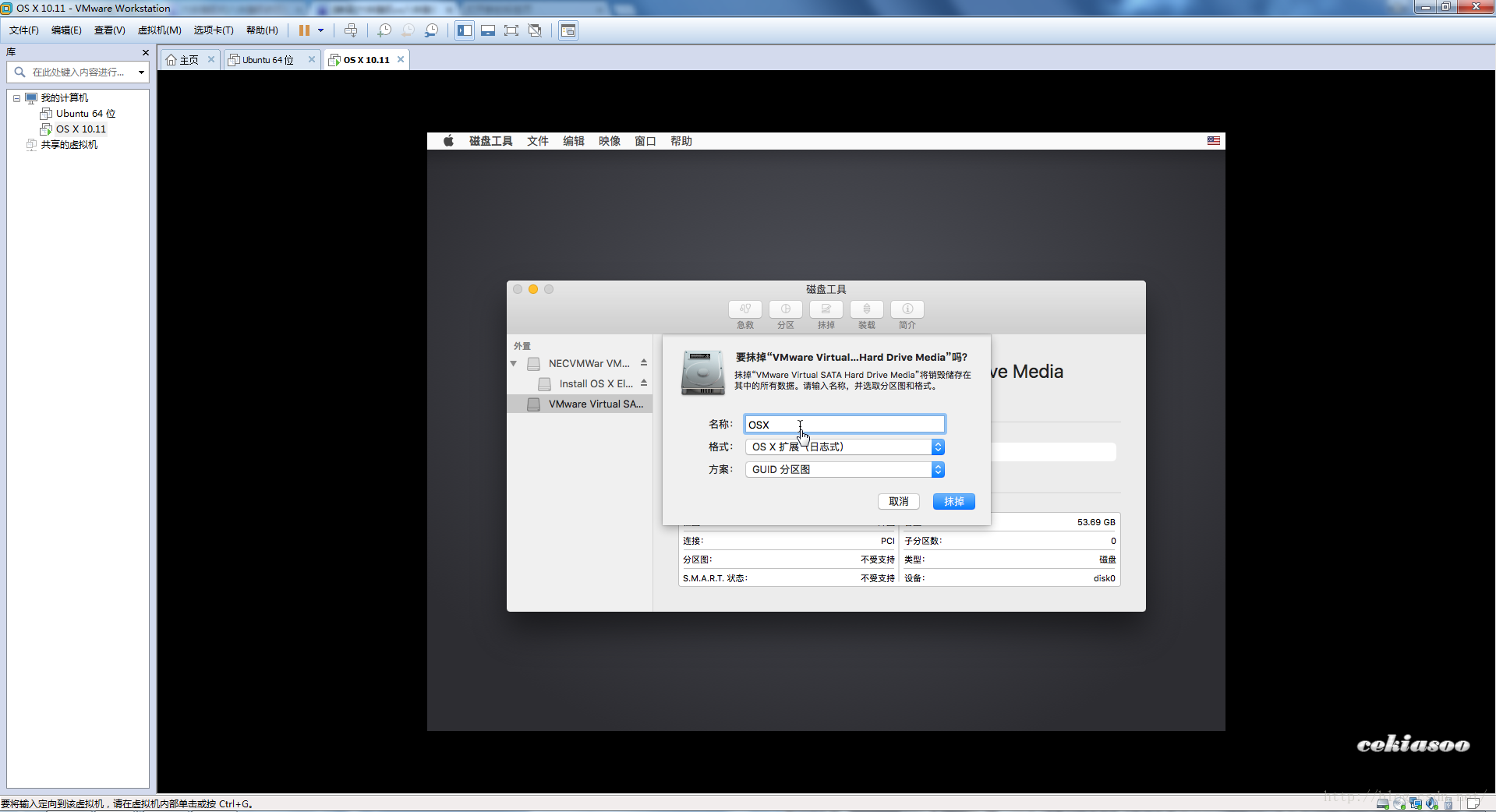1496x812 pixels.
Task: Toggle the console view icon
Action: coord(568,30)
